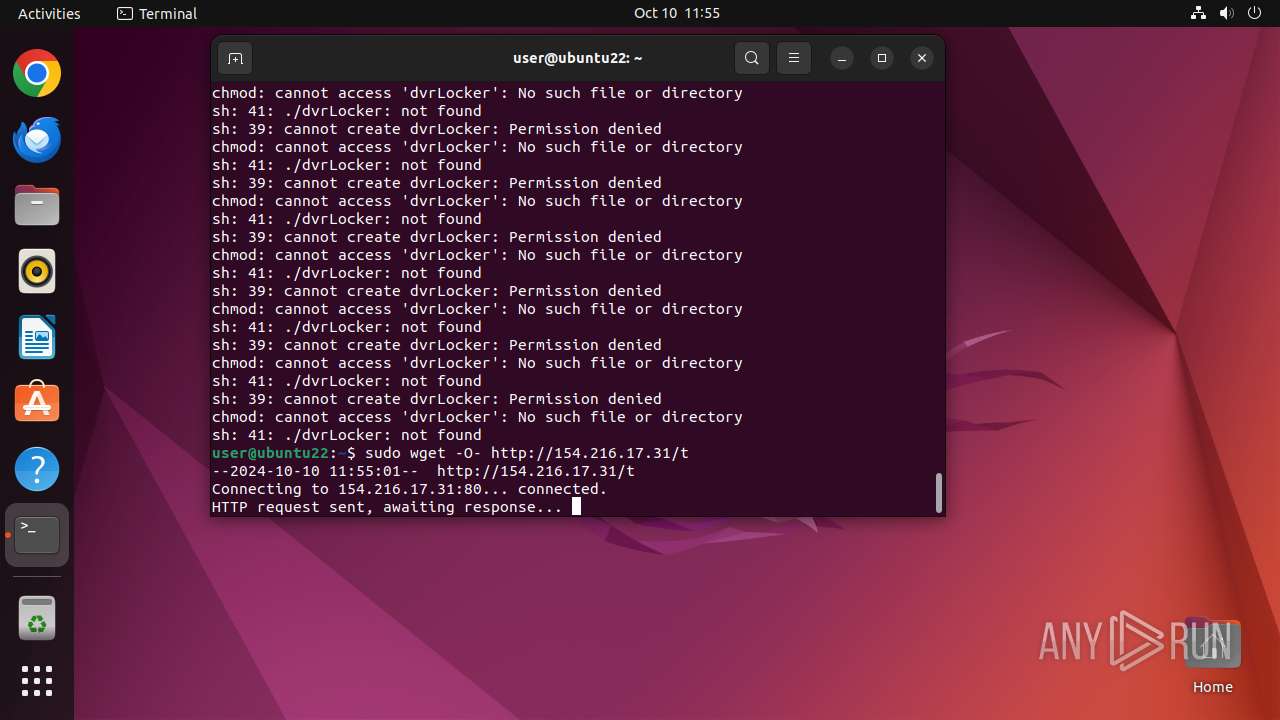This screenshot has width=1280, height=720.
Task: Open the Trash in the dock
Action: click(37, 618)
